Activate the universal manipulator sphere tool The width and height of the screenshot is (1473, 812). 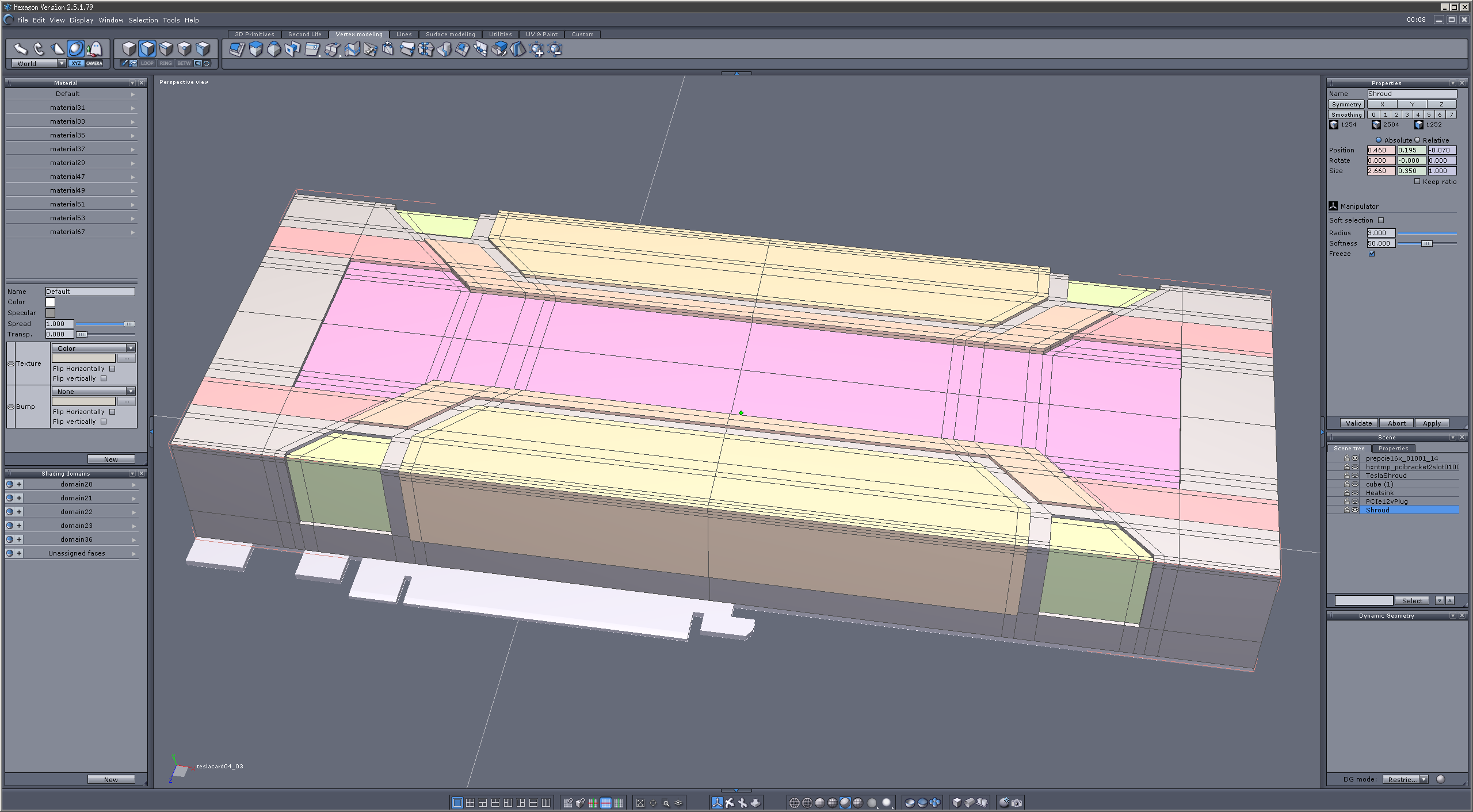click(x=75, y=49)
